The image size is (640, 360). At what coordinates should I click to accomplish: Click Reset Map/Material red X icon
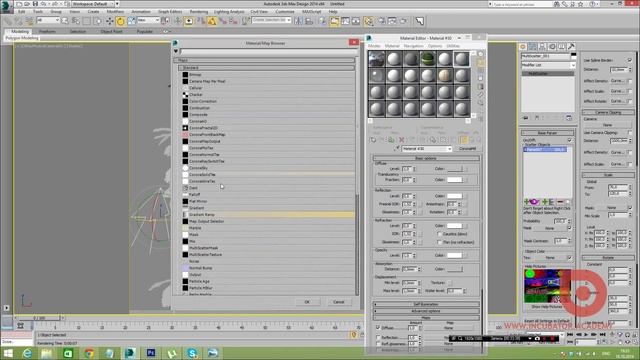402,140
